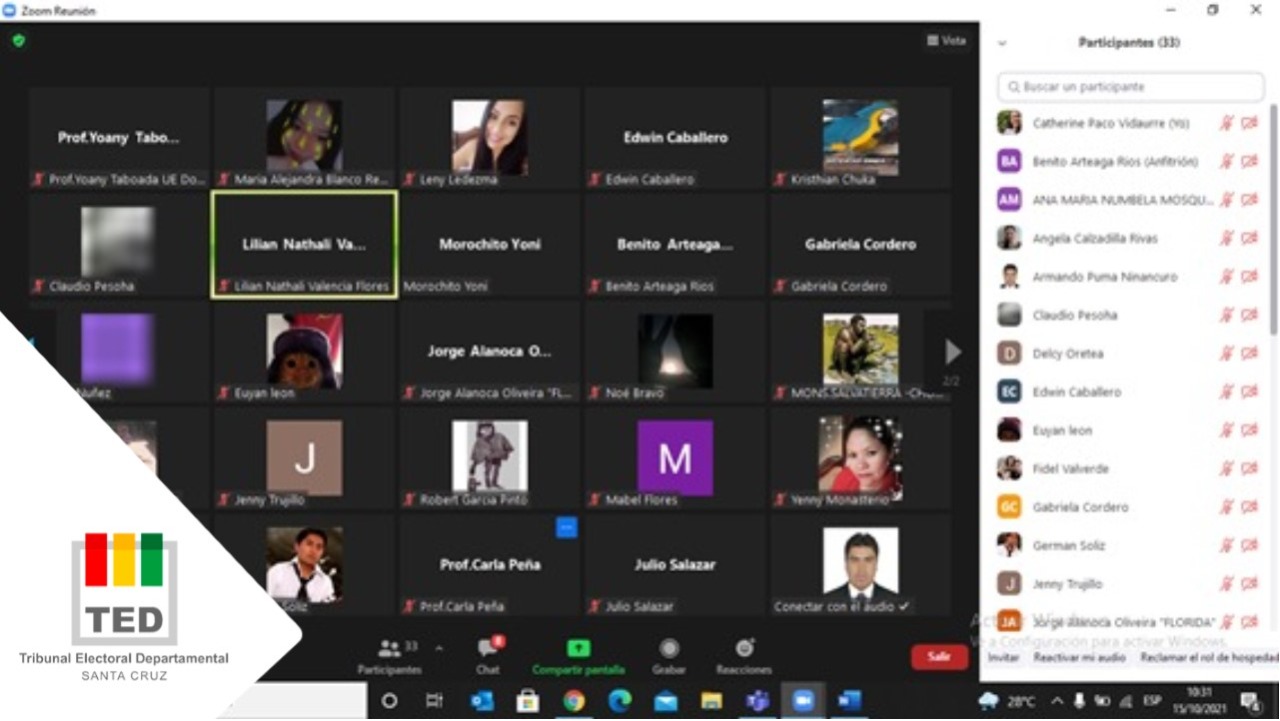Image resolution: width=1280 pixels, height=721 pixels.
Task: Collapse the Participantes panel with the top-left chevron
Action: (x=1002, y=43)
